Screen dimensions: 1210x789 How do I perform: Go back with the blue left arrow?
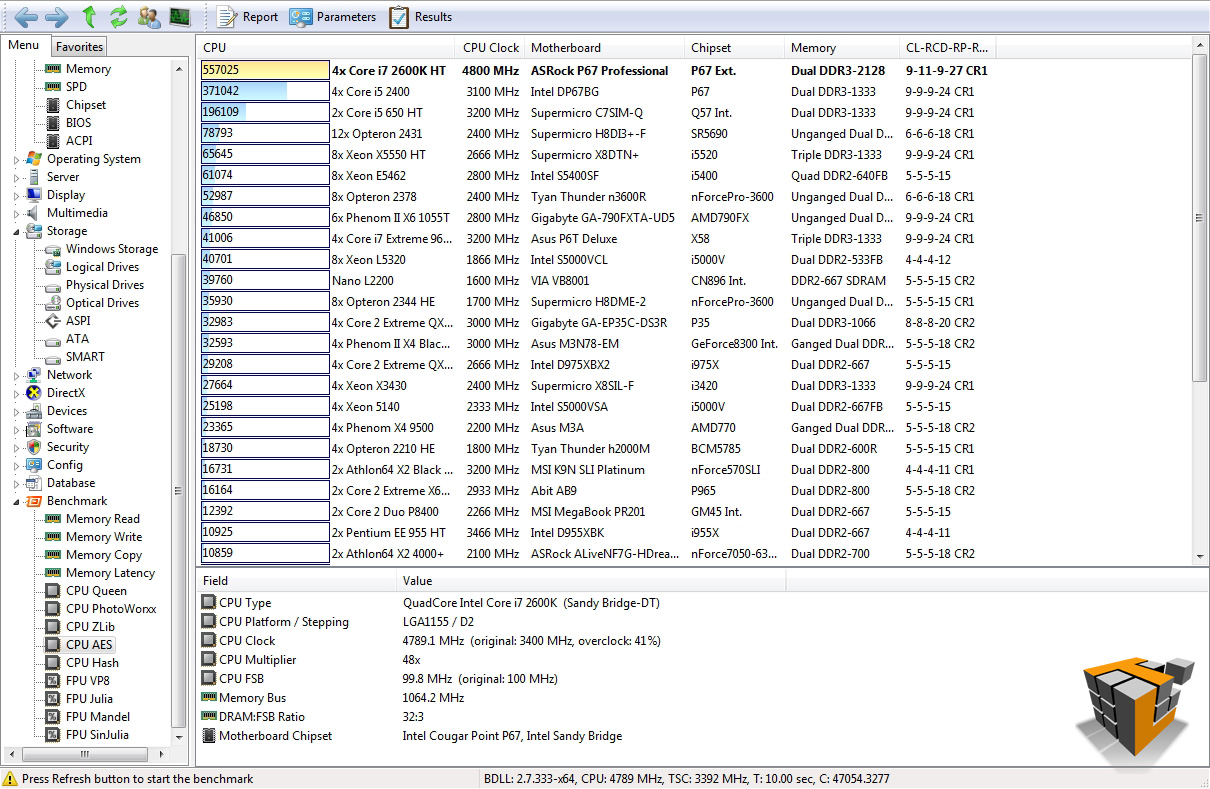click(x=25, y=16)
